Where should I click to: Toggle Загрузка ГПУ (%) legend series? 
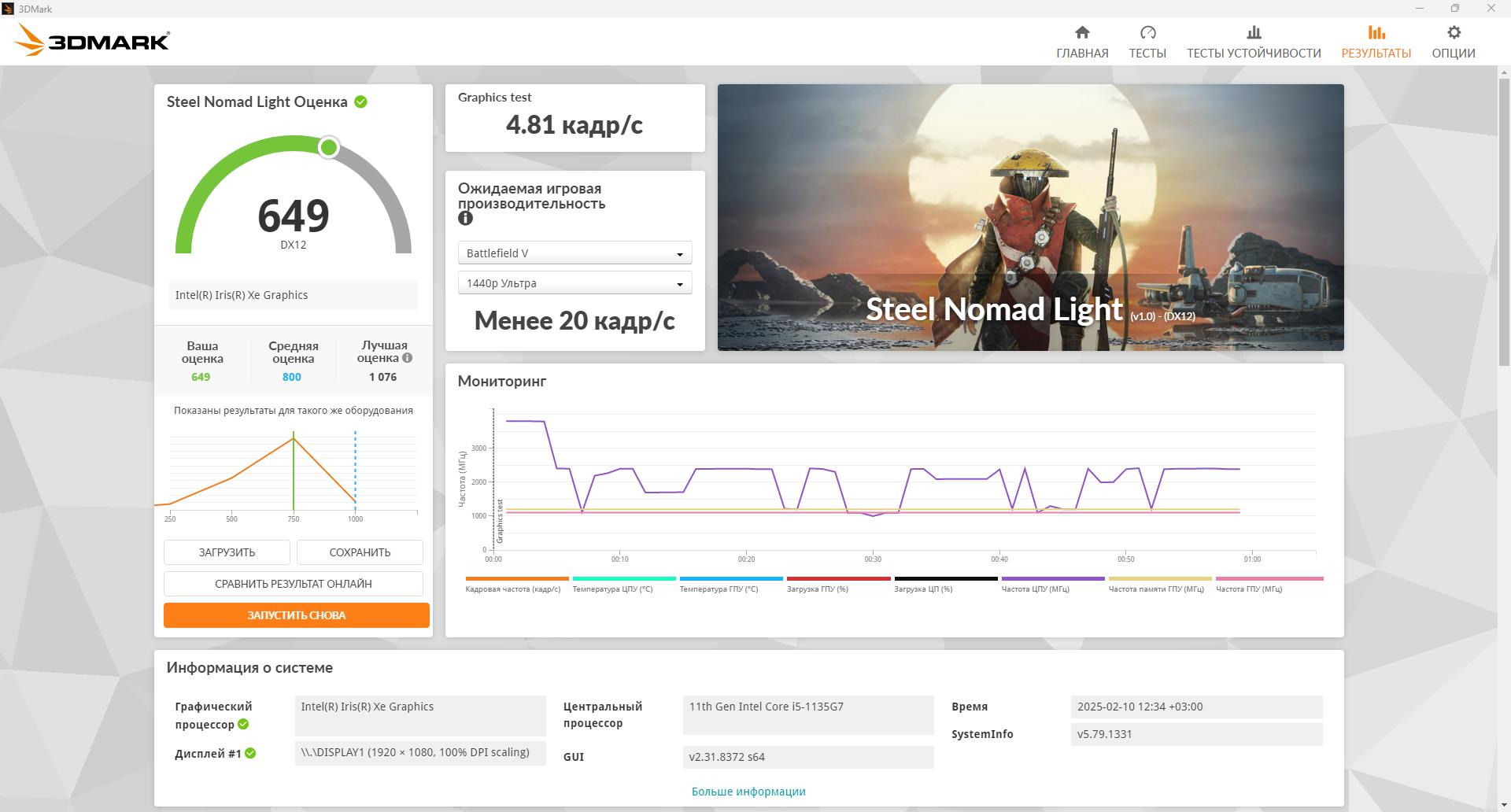click(838, 584)
